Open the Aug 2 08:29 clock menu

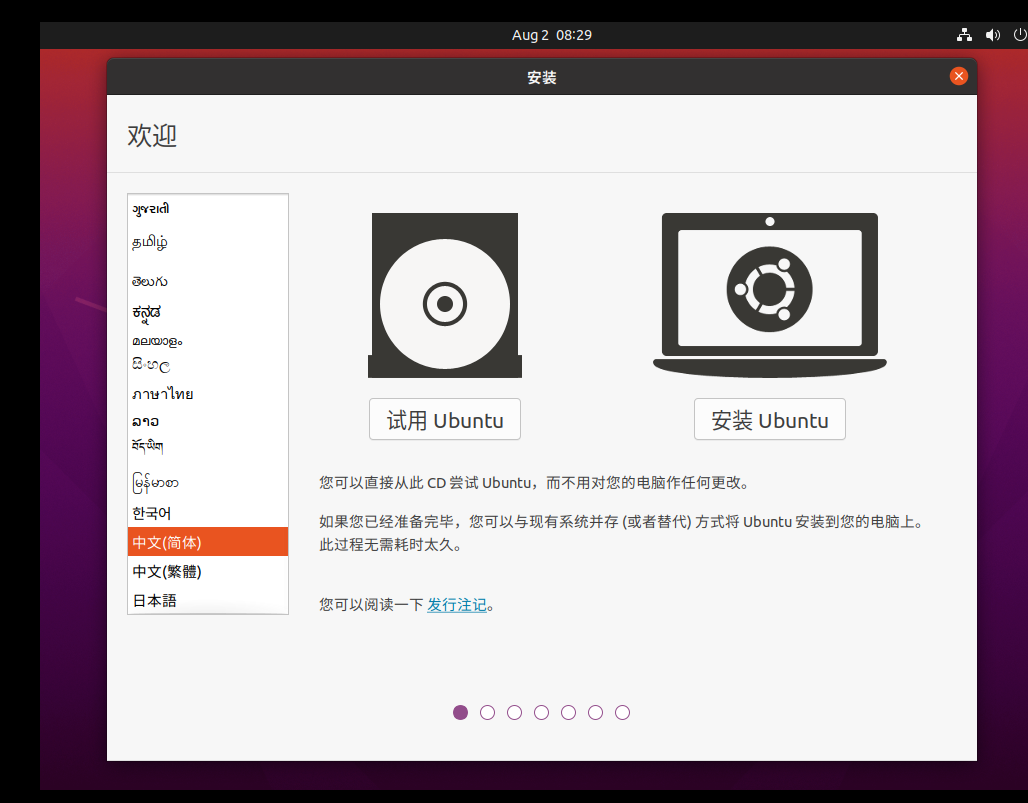(551, 35)
